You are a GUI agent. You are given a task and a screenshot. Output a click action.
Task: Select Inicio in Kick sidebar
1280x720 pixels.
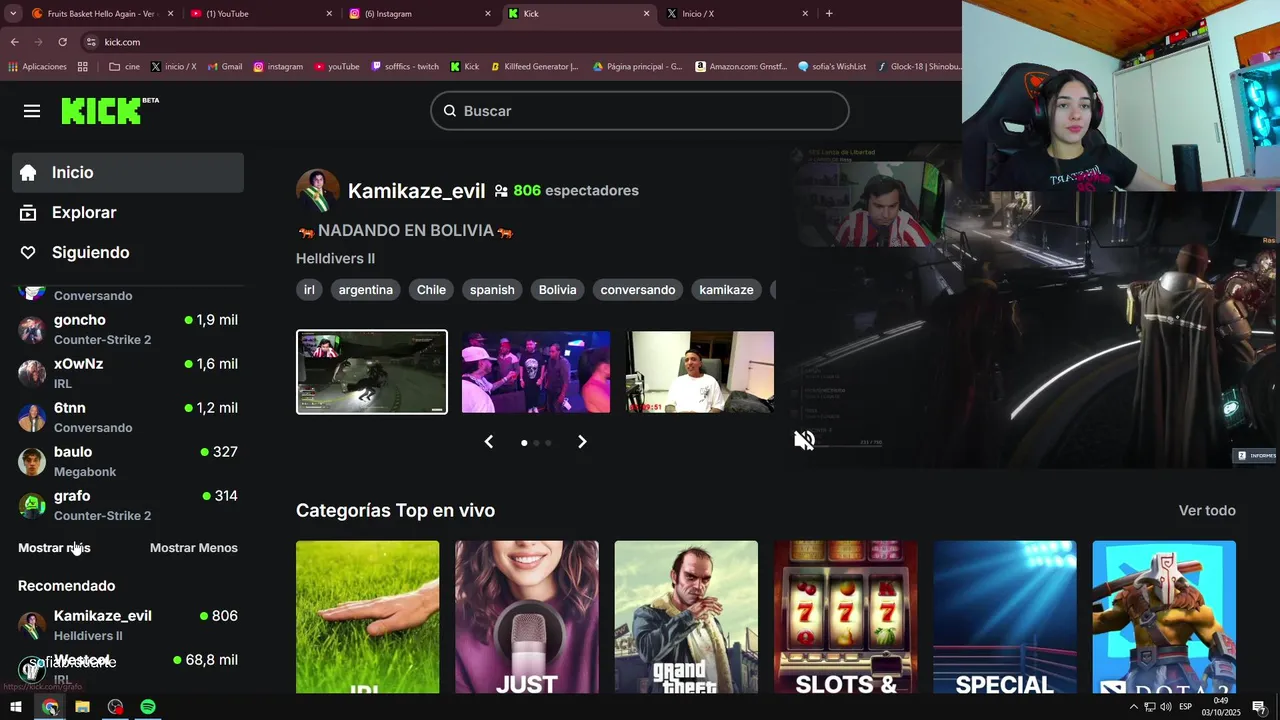(x=128, y=172)
